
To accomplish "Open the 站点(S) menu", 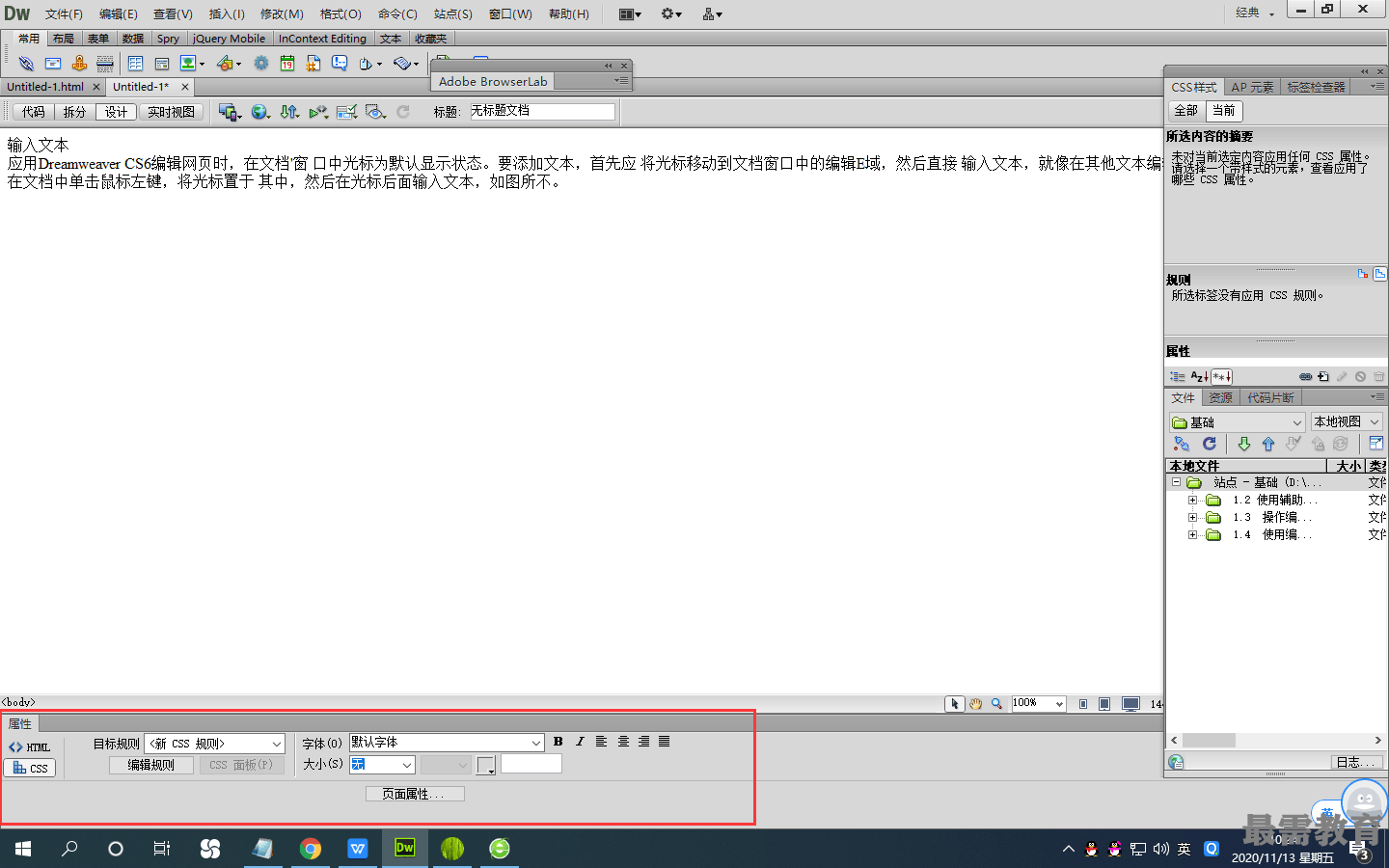I will (452, 14).
